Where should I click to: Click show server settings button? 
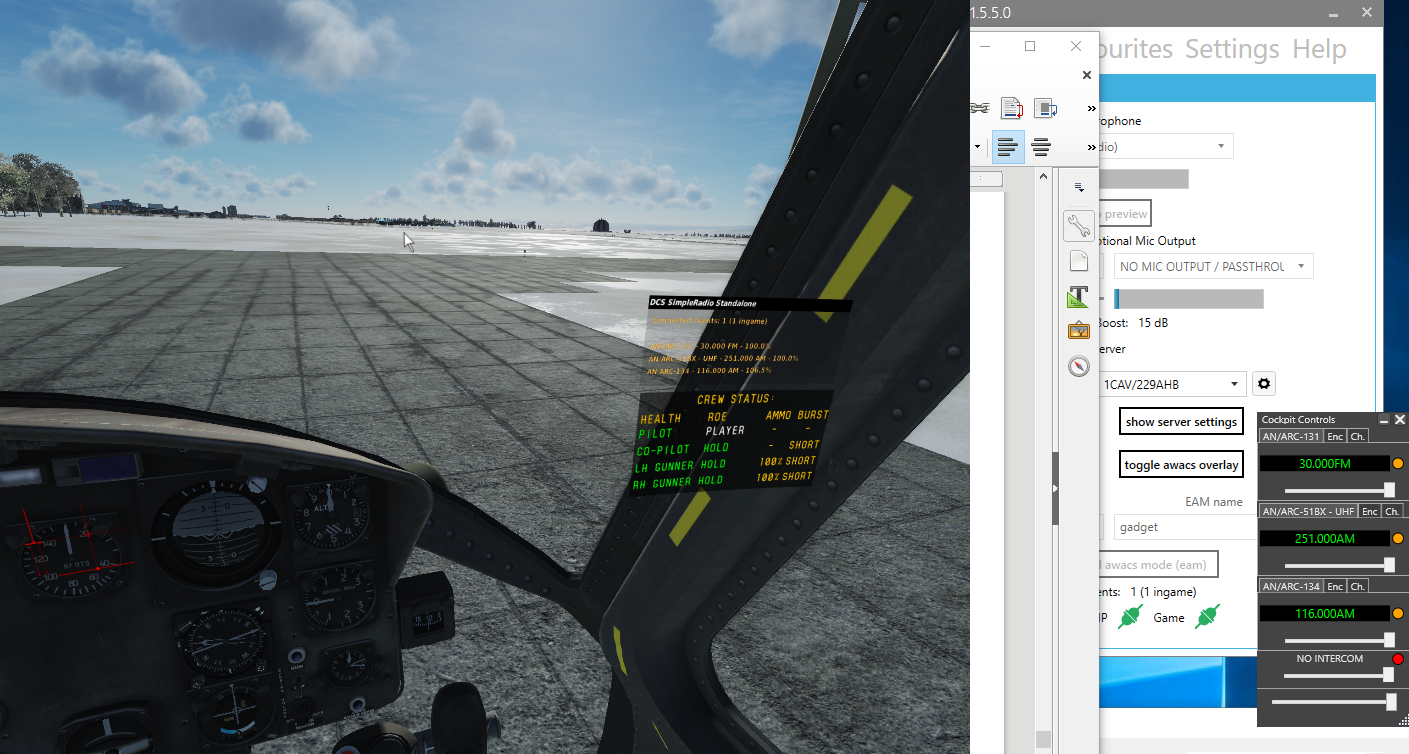[x=1181, y=421]
